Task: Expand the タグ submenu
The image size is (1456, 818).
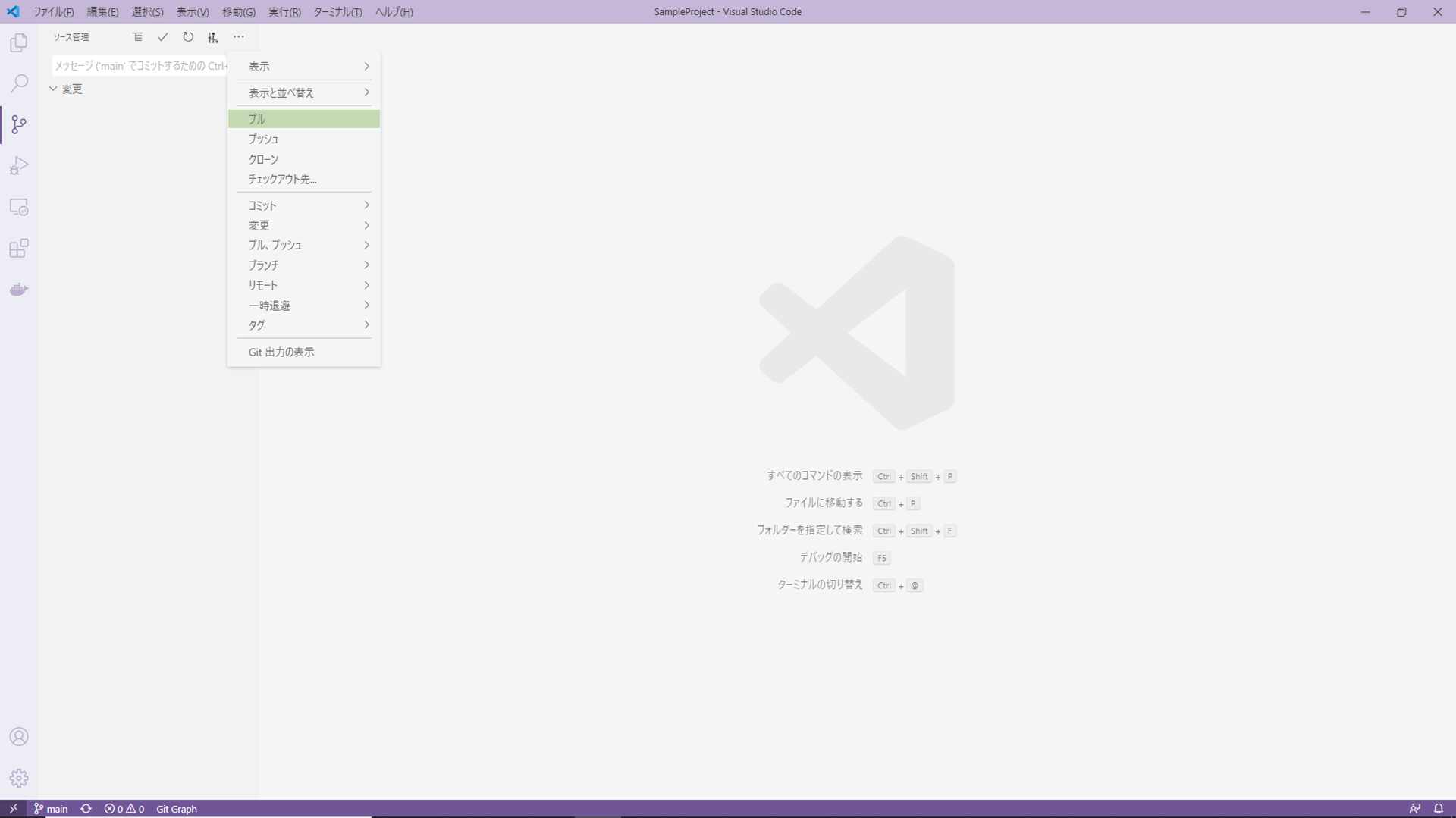Action: [304, 325]
